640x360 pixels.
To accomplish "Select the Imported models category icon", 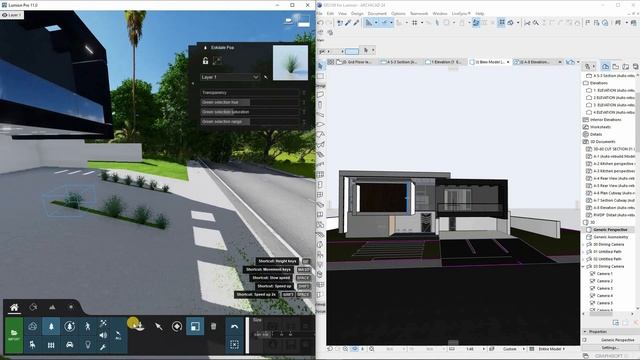I will (x=33, y=326).
